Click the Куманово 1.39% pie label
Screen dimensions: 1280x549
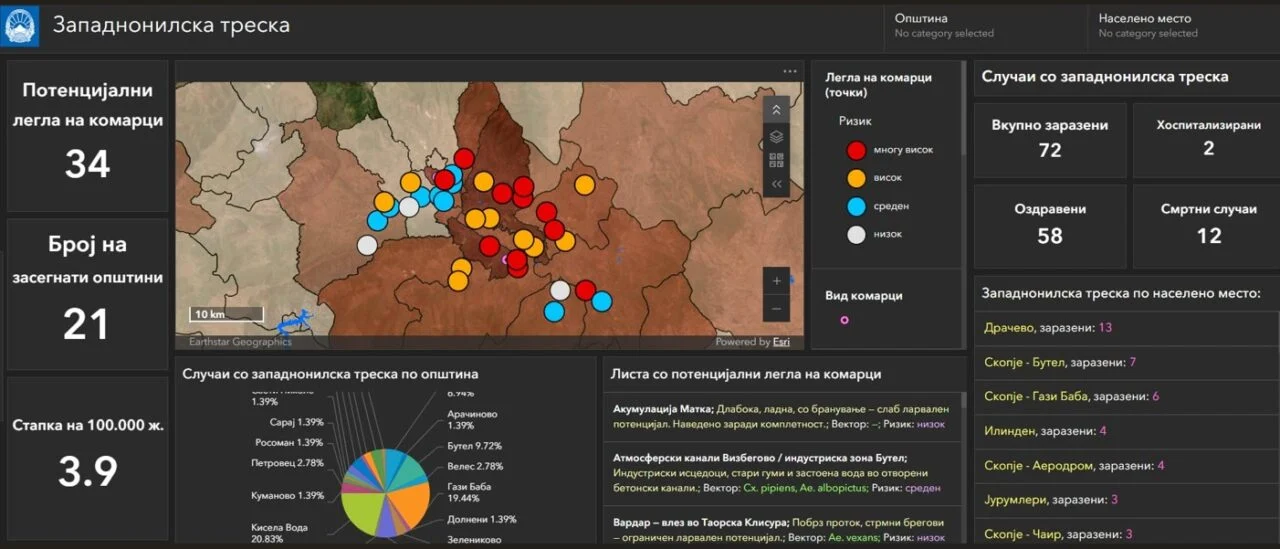pos(288,495)
